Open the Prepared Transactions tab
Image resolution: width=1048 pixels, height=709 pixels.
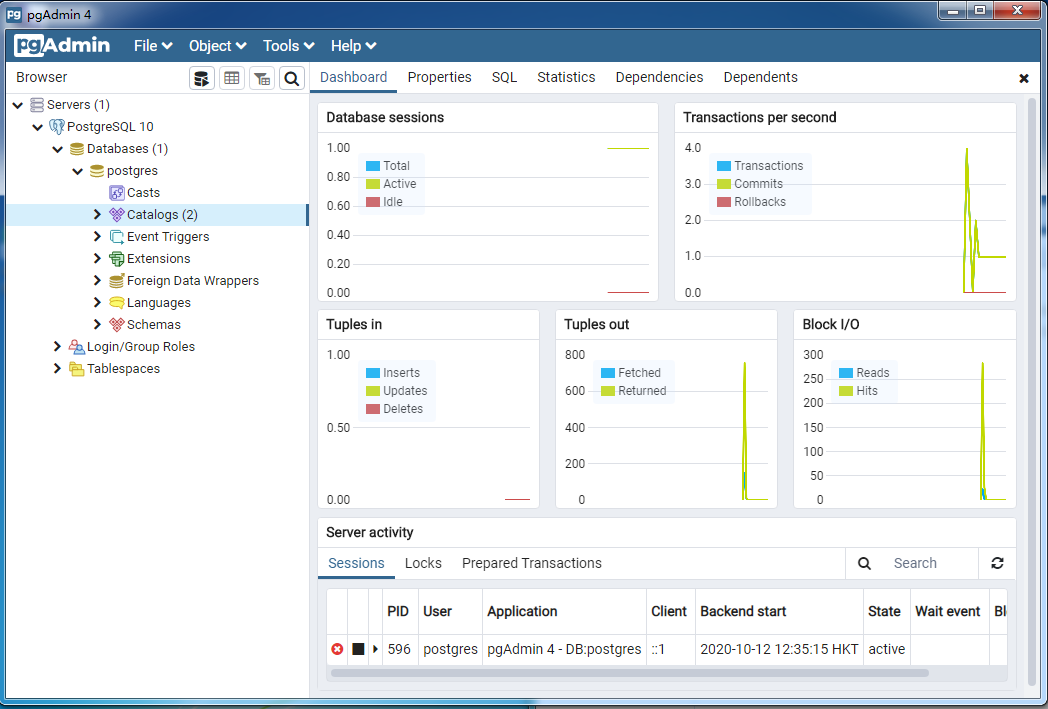(531, 563)
